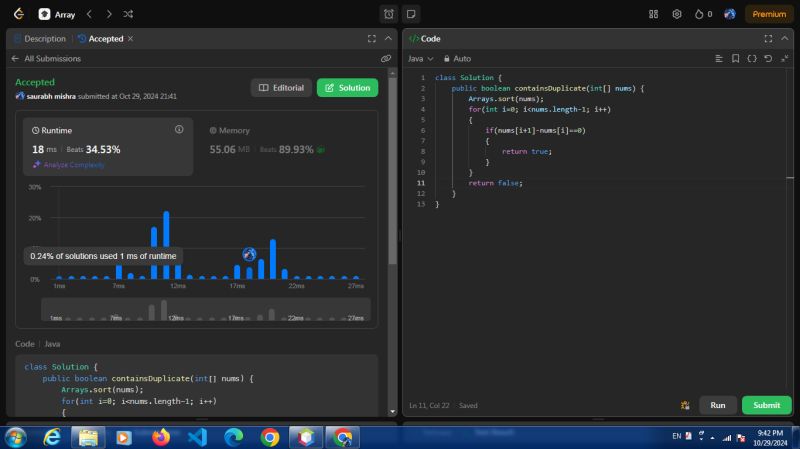Open Visual Studio Code from taskbar
800x449 pixels.
pos(197,437)
